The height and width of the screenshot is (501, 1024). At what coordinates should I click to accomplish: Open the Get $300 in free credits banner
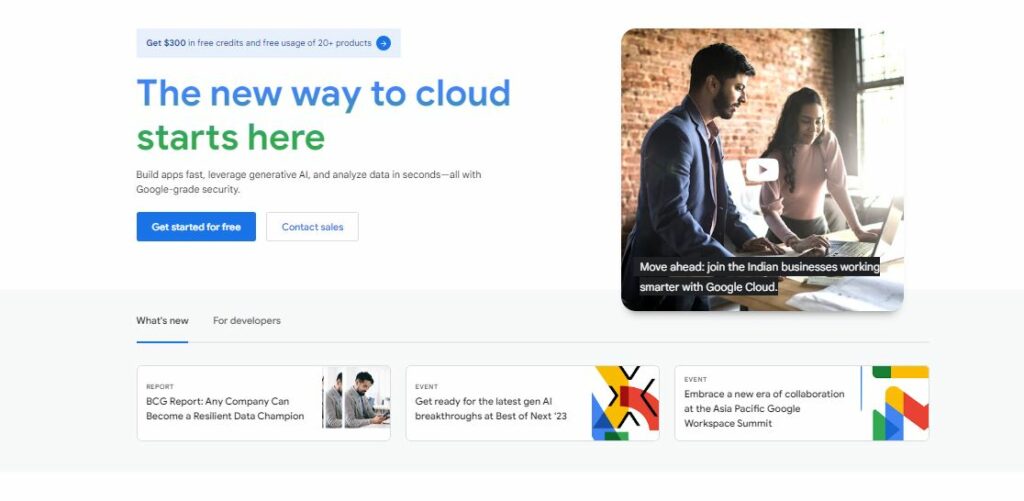pyautogui.click(x=268, y=43)
